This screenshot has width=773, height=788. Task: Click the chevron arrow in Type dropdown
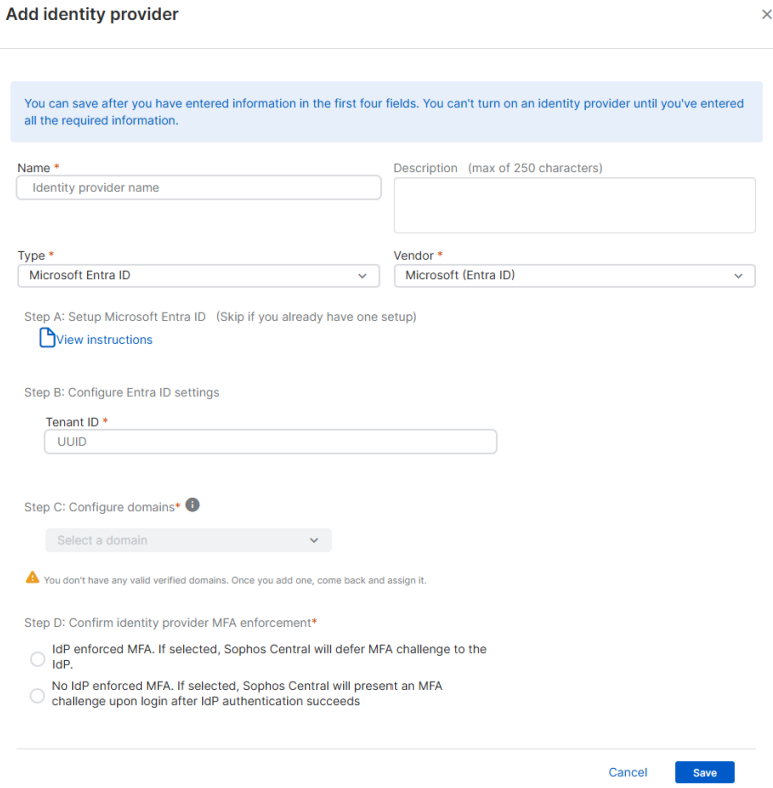tap(362, 275)
